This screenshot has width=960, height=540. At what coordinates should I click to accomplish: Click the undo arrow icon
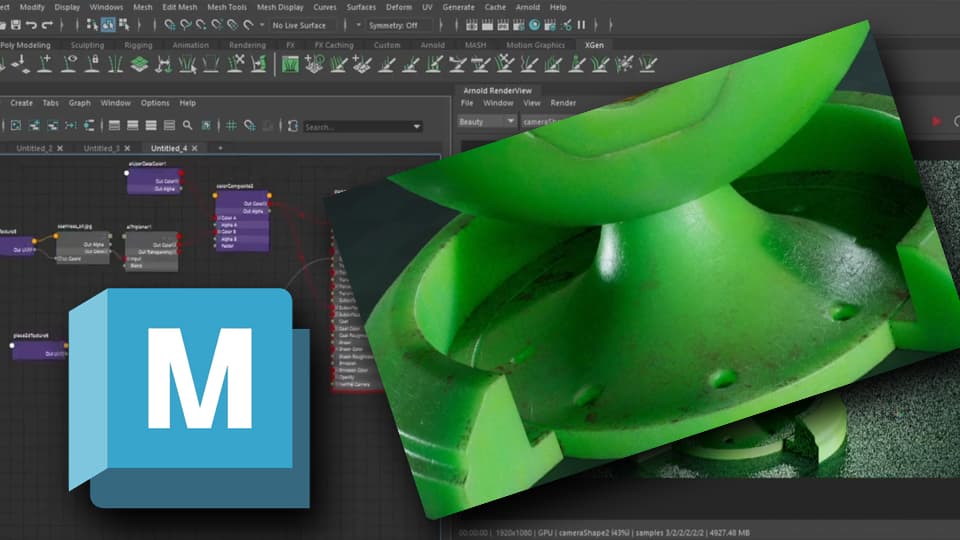(31, 25)
